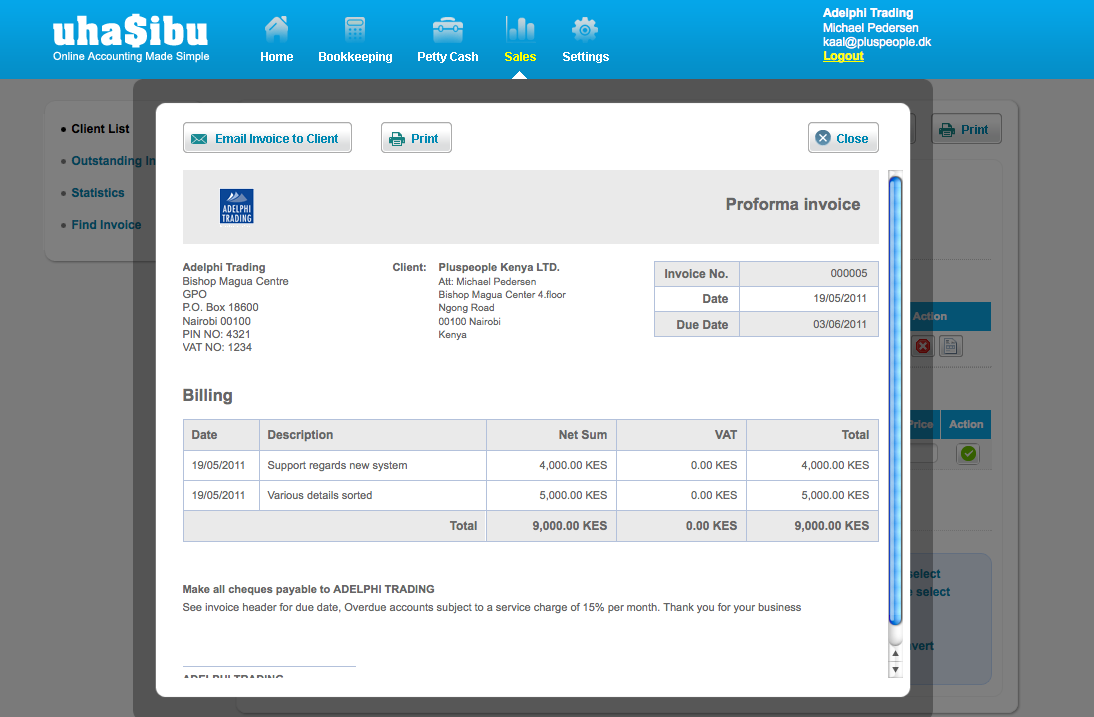The image size is (1094, 717).
Task: Click the document icon under Action
Action: [x=950, y=346]
